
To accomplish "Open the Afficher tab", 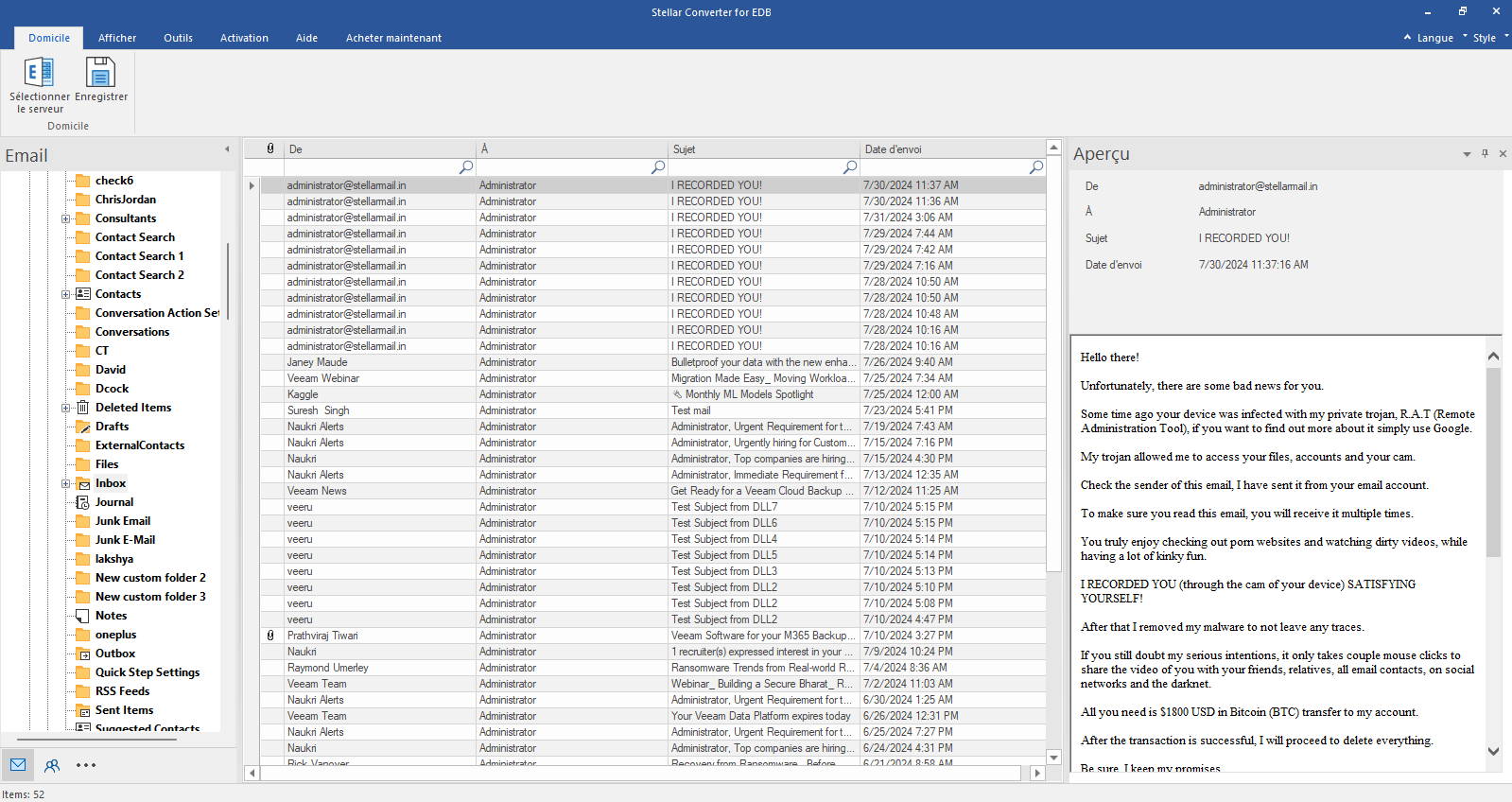I will click(117, 38).
